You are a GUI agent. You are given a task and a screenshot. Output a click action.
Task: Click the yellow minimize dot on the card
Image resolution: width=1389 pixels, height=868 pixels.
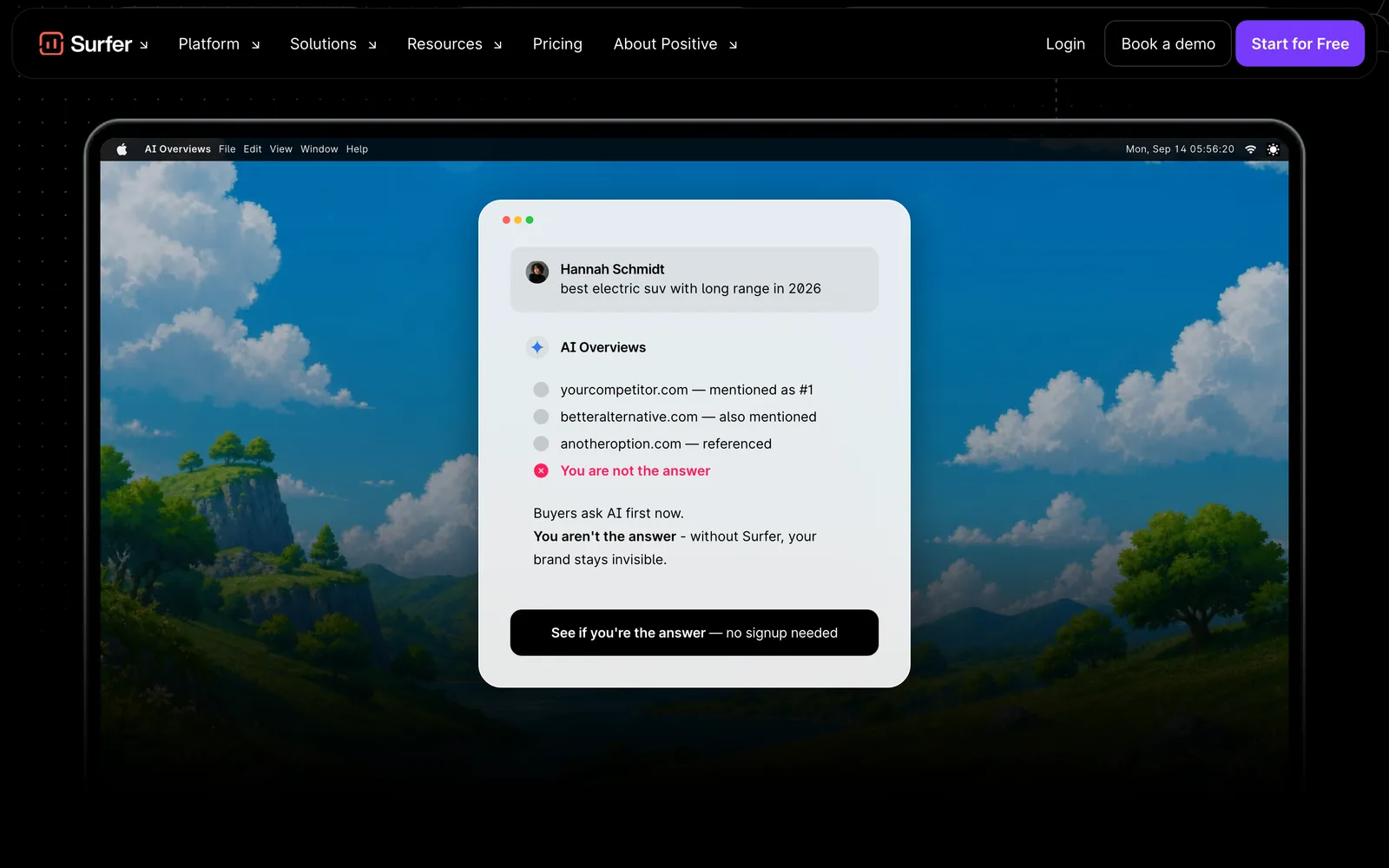pos(518,220)
